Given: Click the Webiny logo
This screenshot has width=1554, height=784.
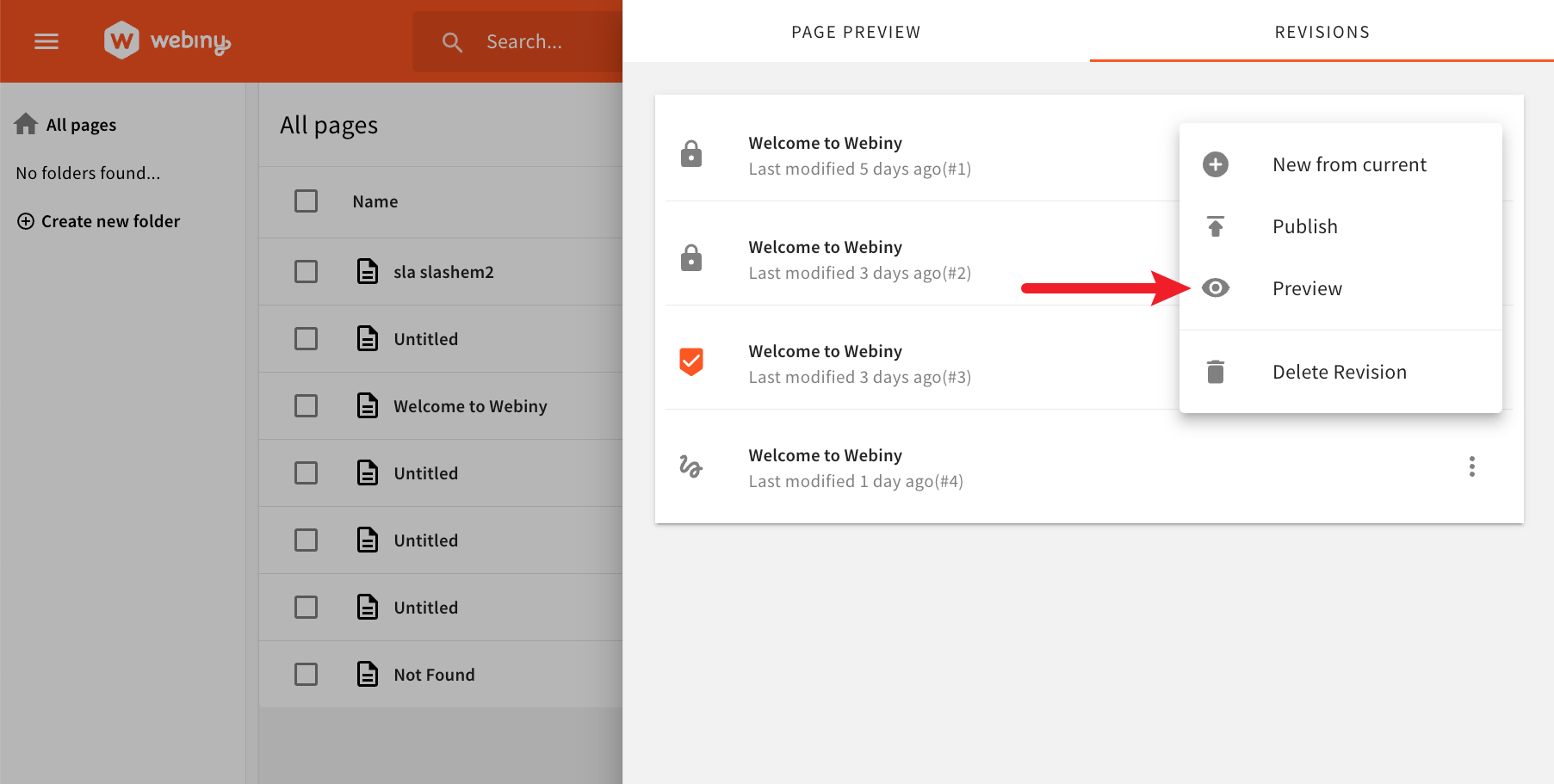Looking at the screenshot, I should (166, 40).
